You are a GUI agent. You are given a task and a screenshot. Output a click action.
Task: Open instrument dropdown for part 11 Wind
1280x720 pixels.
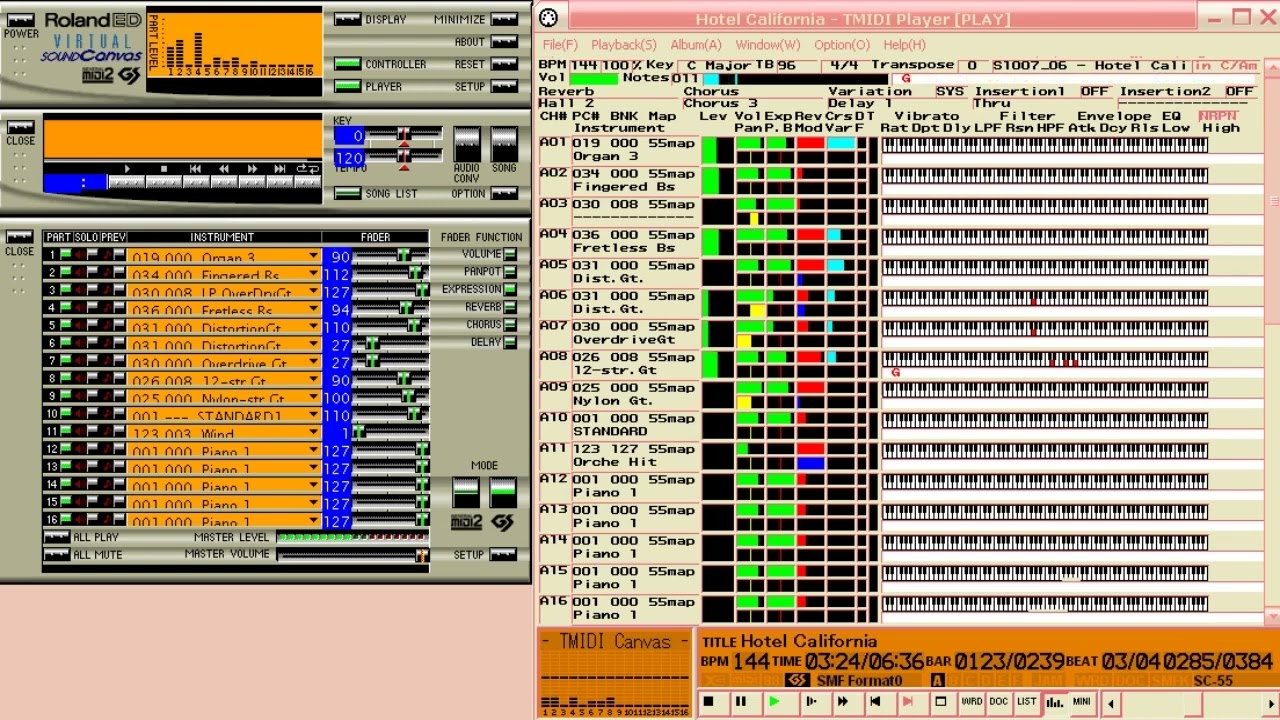coord(313,433)
